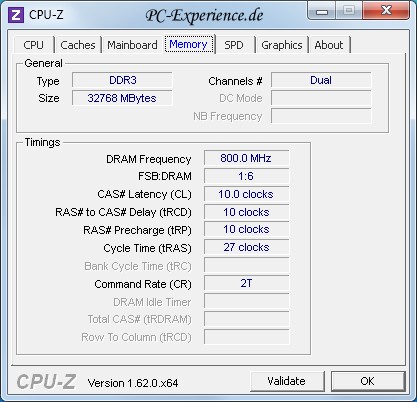The image size is (417, 402).
Task: Click the DRAM Frequency 800.0 MHz field
Action: pyautogui.click(x=246, y=158)
